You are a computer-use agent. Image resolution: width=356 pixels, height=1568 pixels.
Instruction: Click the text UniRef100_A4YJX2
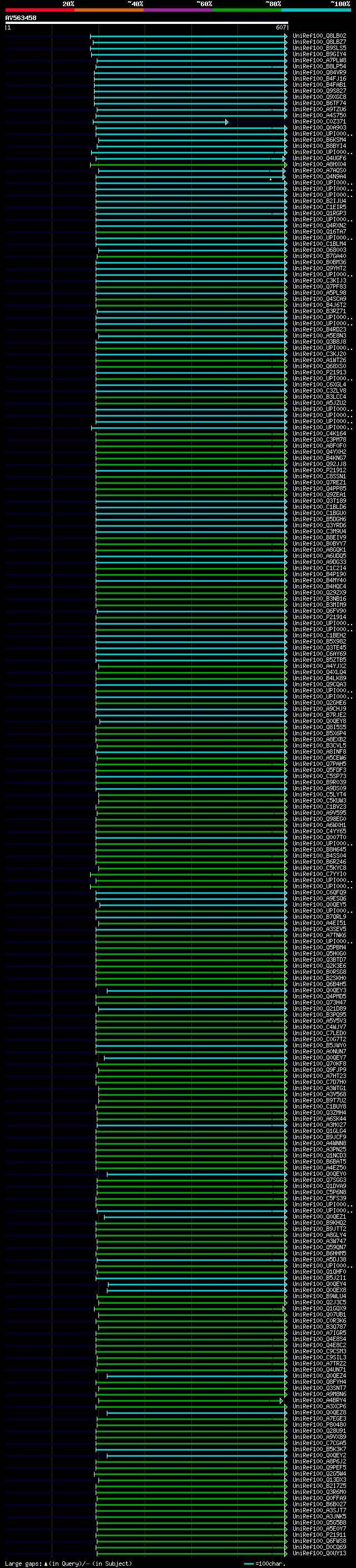pos(319,666)
